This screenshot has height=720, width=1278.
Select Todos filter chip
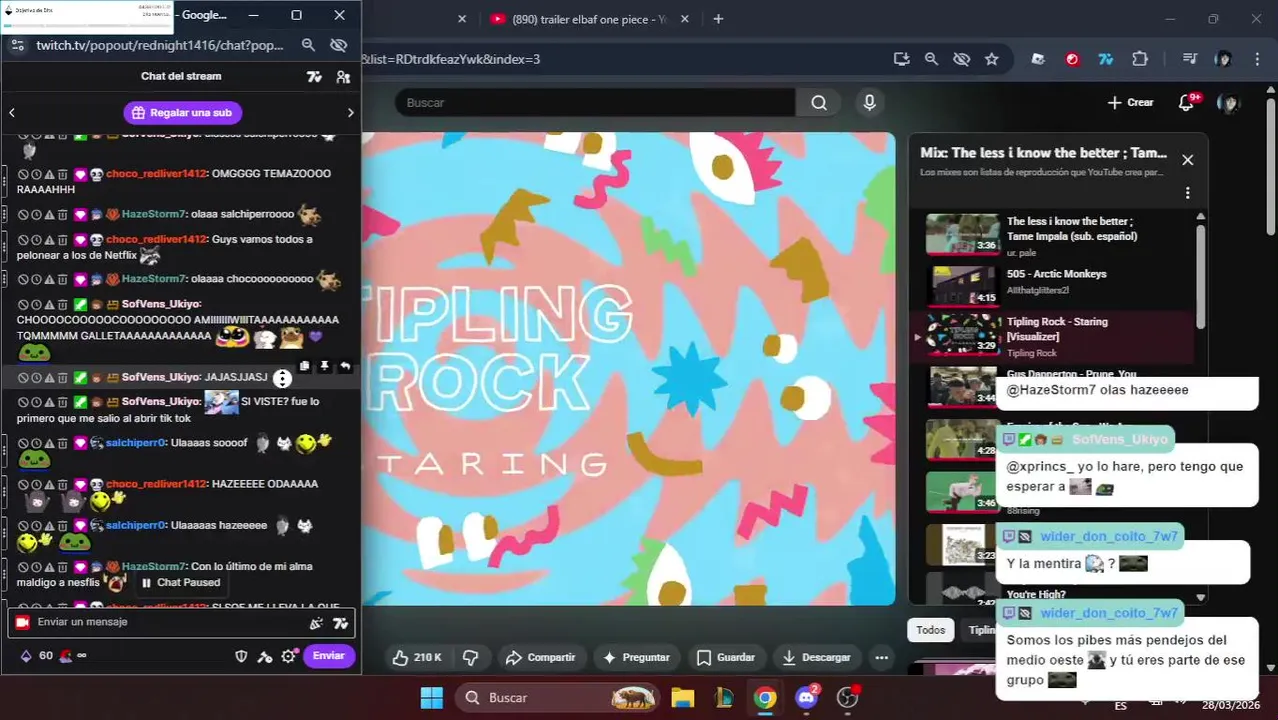tap(931, 630)
